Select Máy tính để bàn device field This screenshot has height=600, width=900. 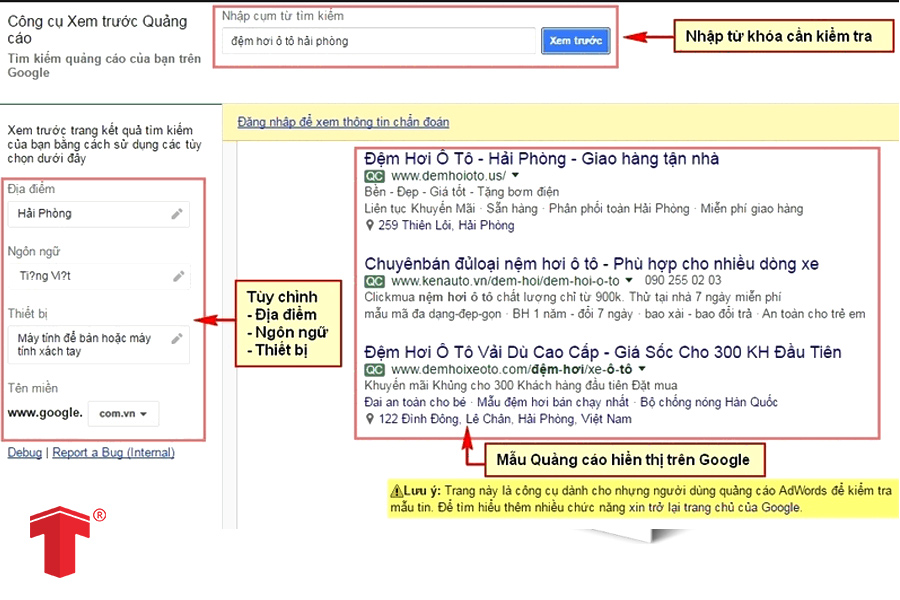[99, 344]
